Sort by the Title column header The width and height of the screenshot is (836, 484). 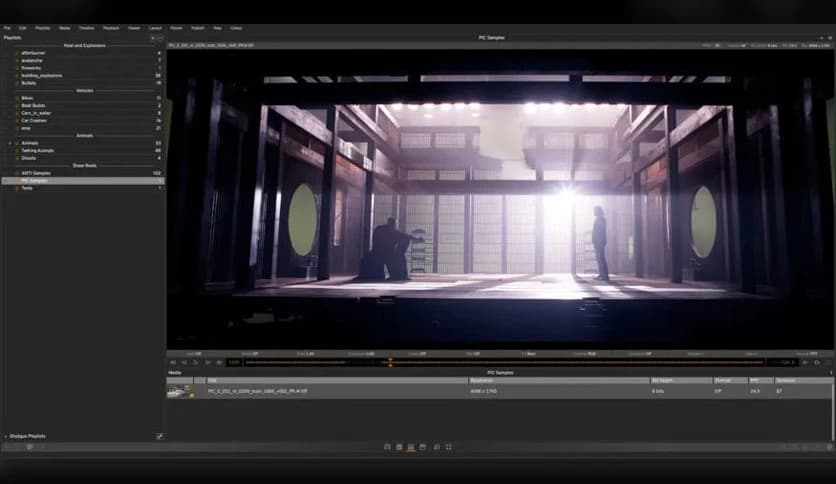pos(337,381)
